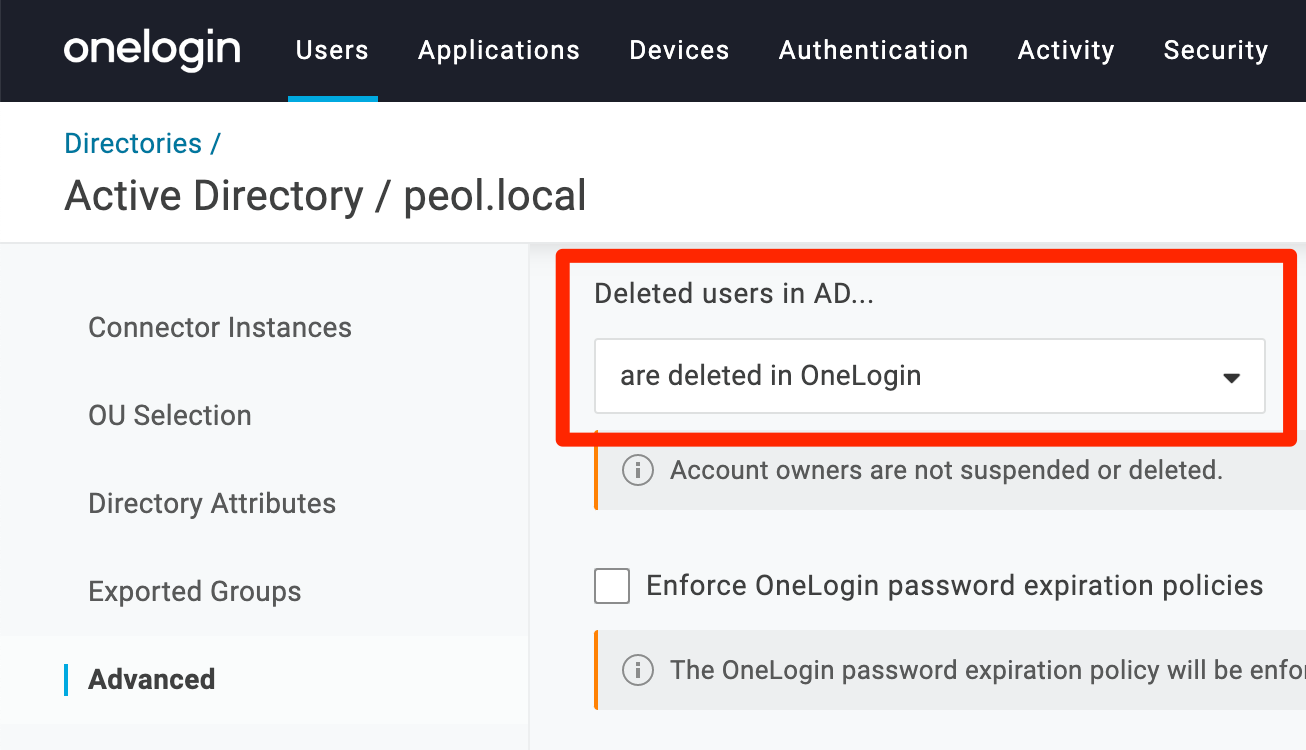Select Exported Groups in the sidebar
This screenshot has width=1306, height=750.
click(195, 591)
